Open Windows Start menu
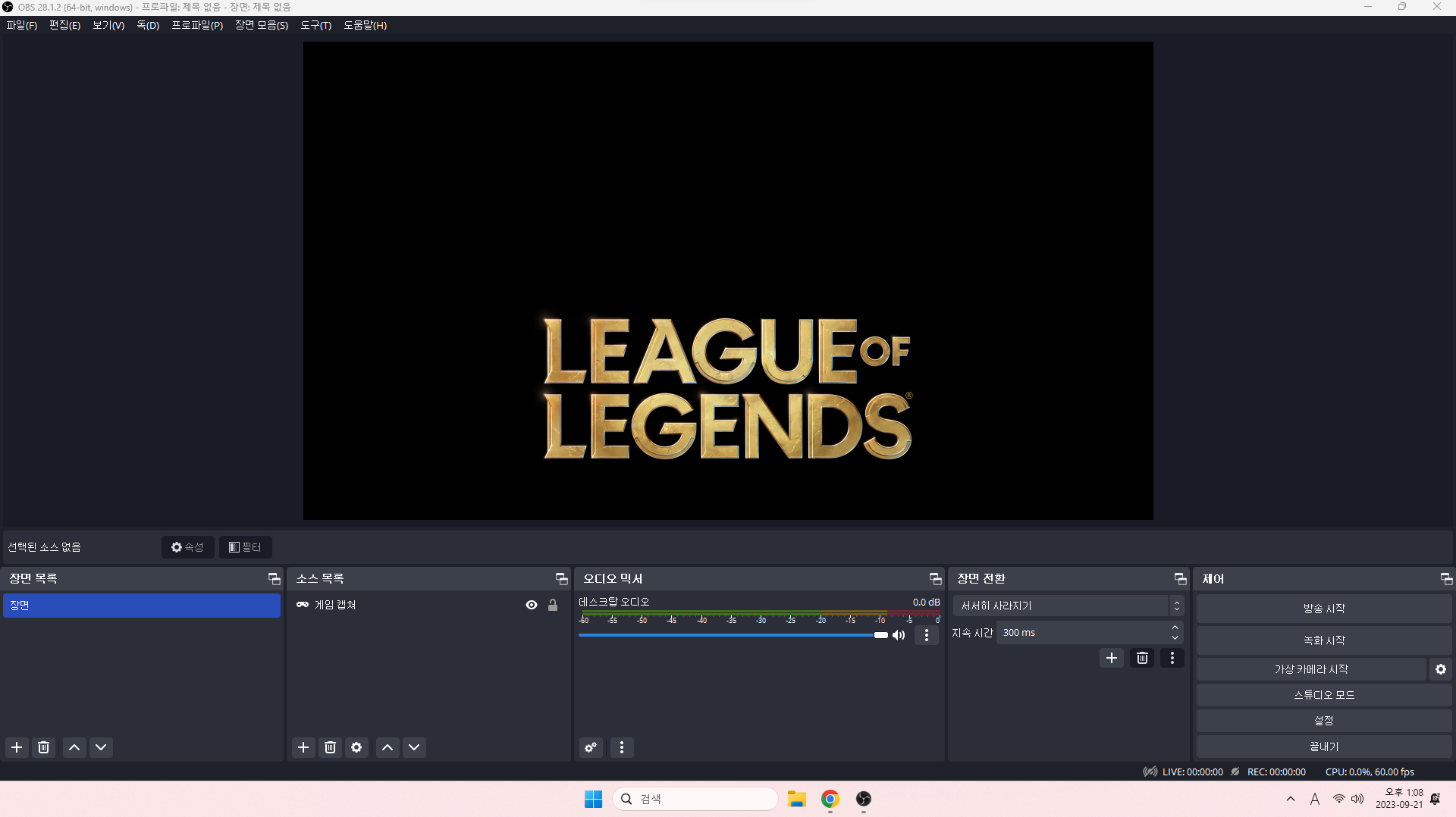Viewport: 1456px width, 817px height. tap(593, 799)
